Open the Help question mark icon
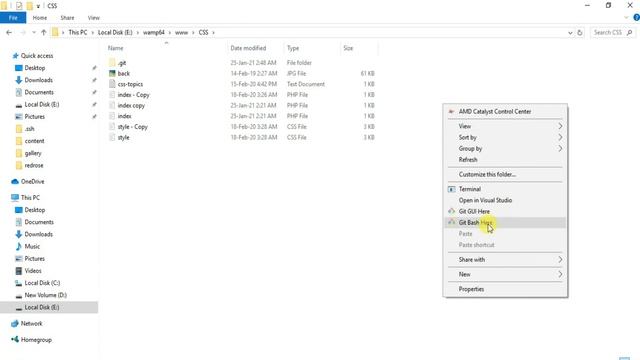 point(636,18)
